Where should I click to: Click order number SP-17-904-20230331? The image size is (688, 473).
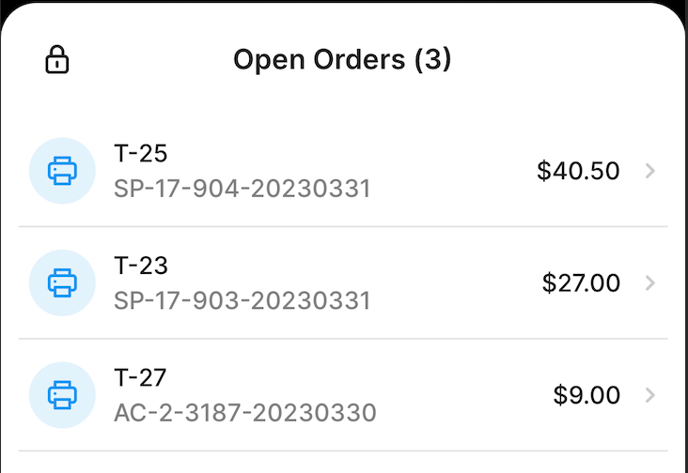[242, 188]
